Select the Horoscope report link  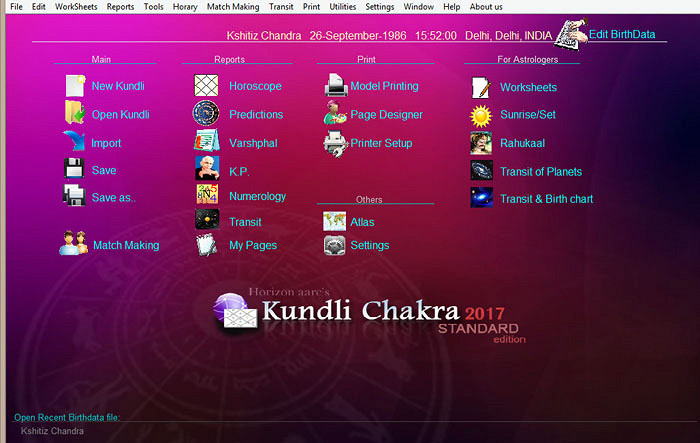coord(255,86)
